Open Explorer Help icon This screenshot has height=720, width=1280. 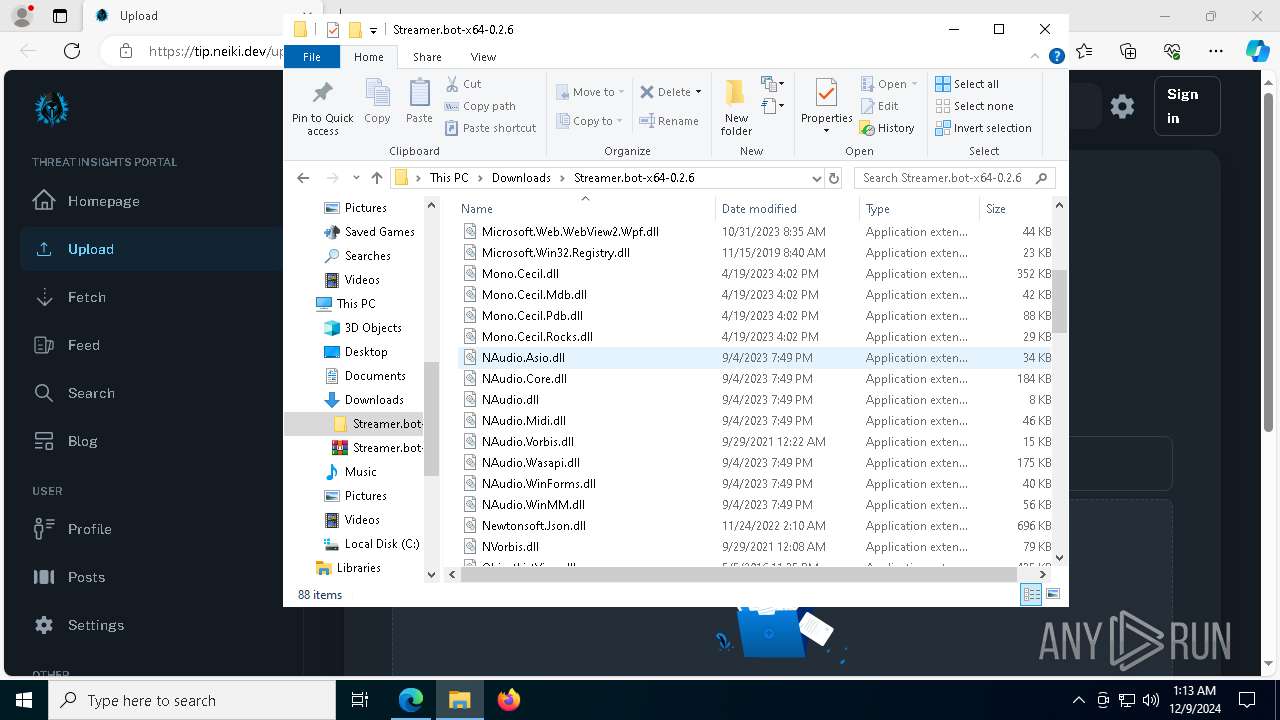point(1056,57)
